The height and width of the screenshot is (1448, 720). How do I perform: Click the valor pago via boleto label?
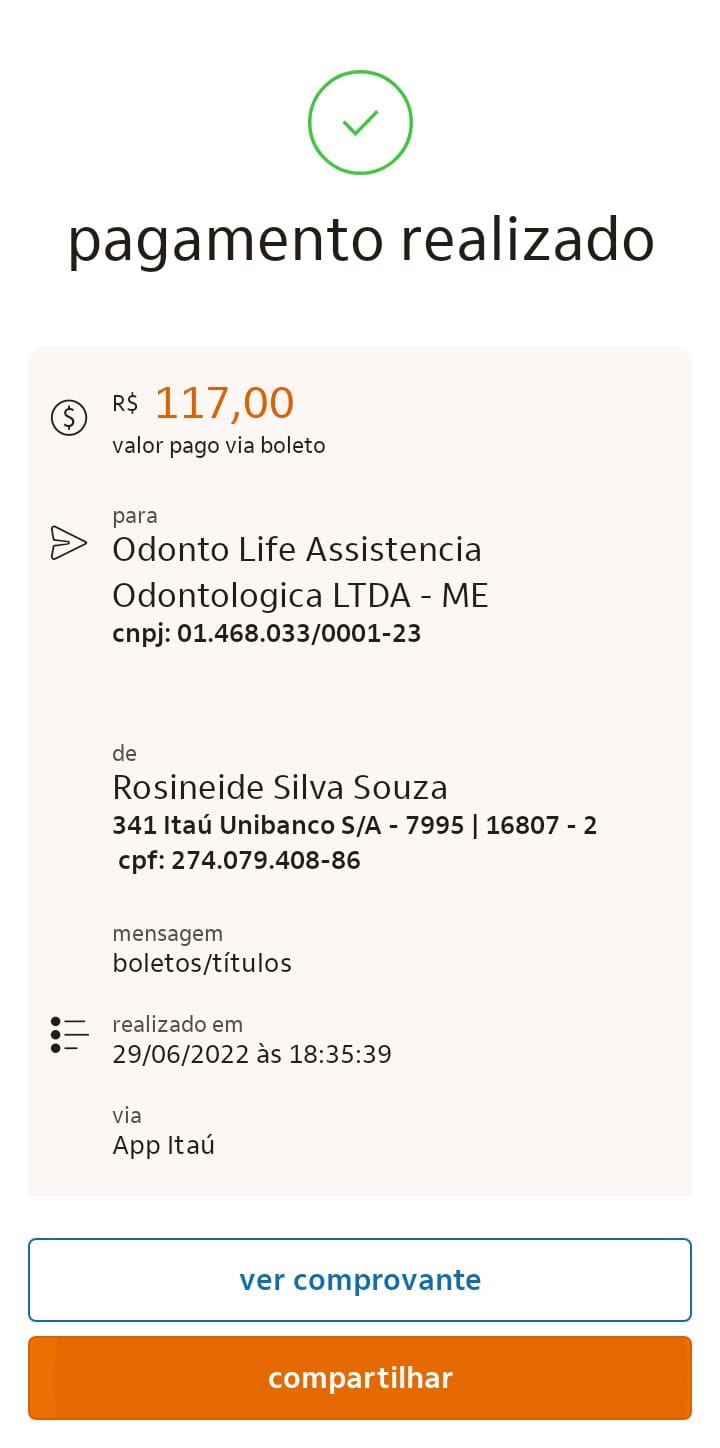point(219,446)
